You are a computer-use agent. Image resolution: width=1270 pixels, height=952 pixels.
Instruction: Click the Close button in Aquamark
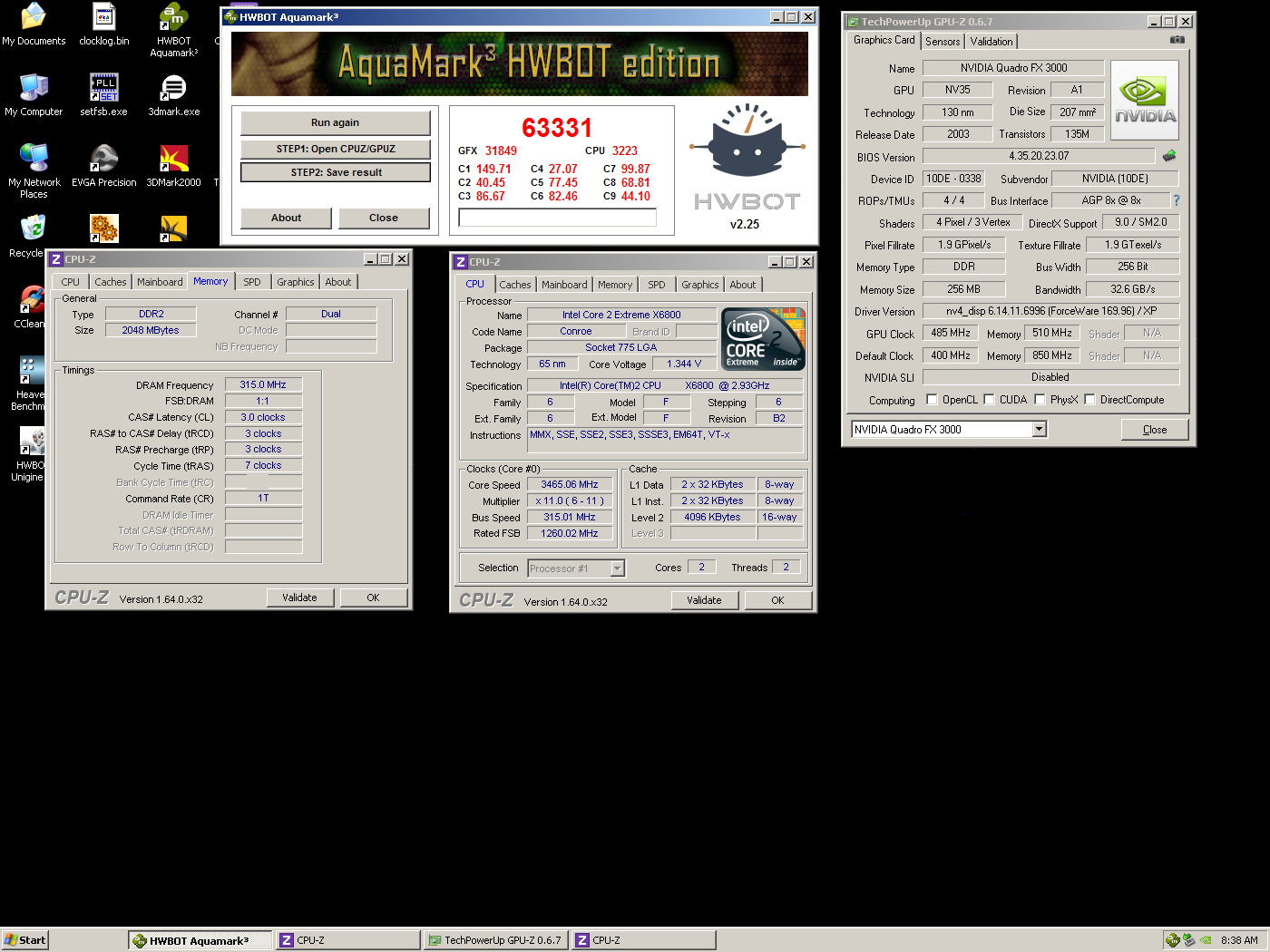384,218
